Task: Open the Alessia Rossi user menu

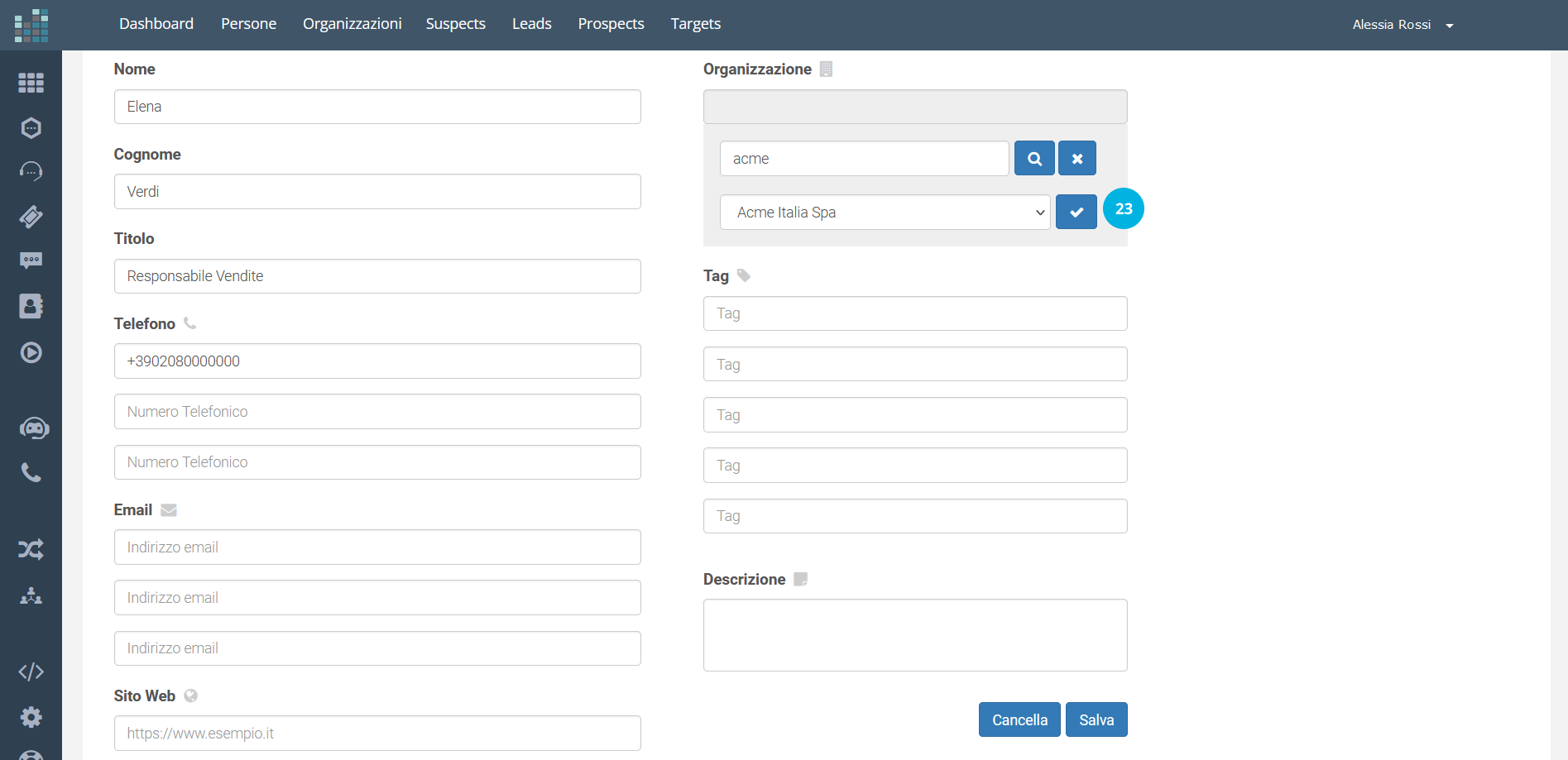Action: 1403,25
